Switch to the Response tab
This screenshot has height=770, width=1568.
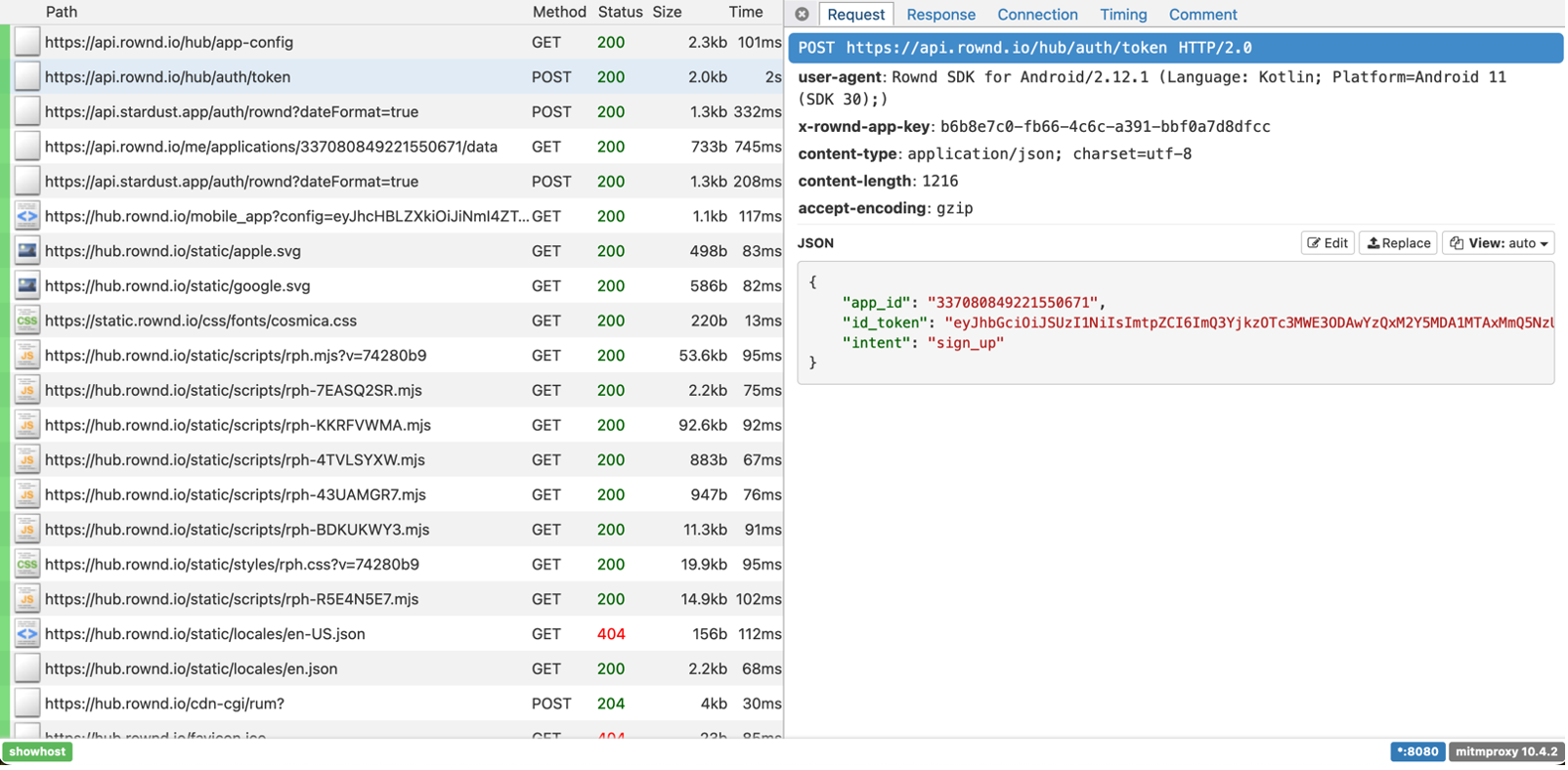(x=940, y=15)
